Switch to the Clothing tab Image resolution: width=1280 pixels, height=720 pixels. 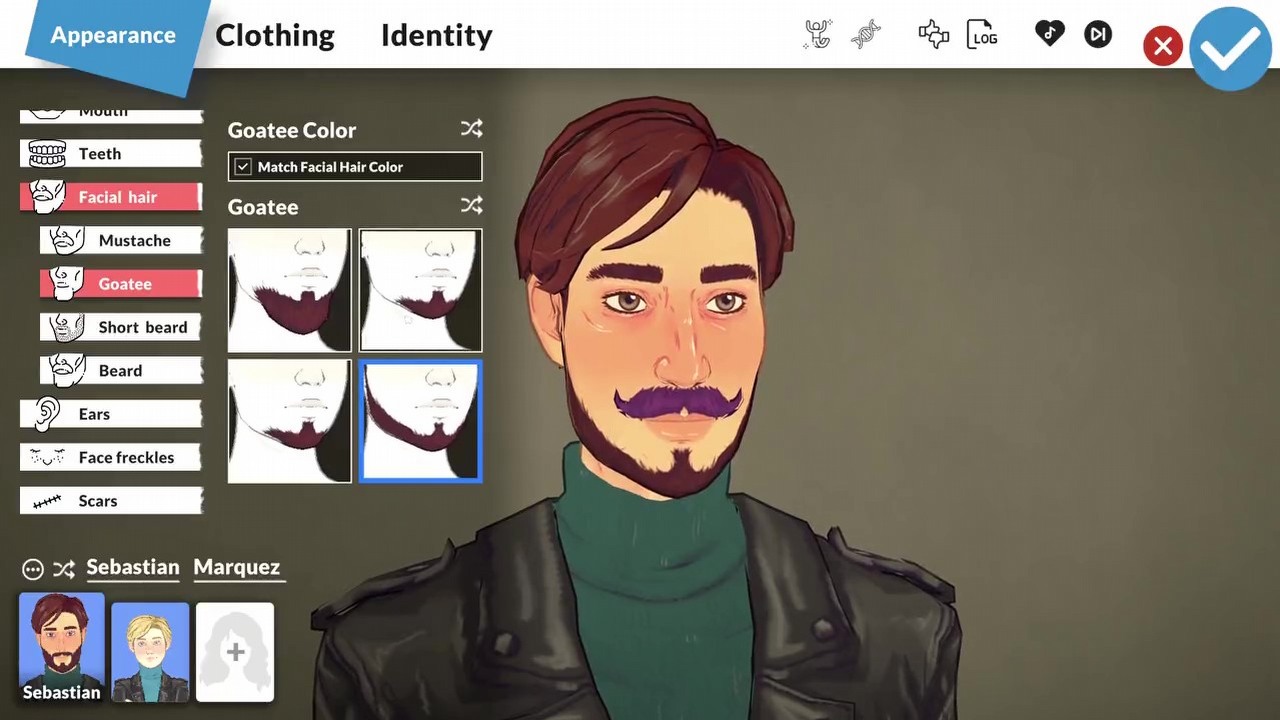(274, 35)
